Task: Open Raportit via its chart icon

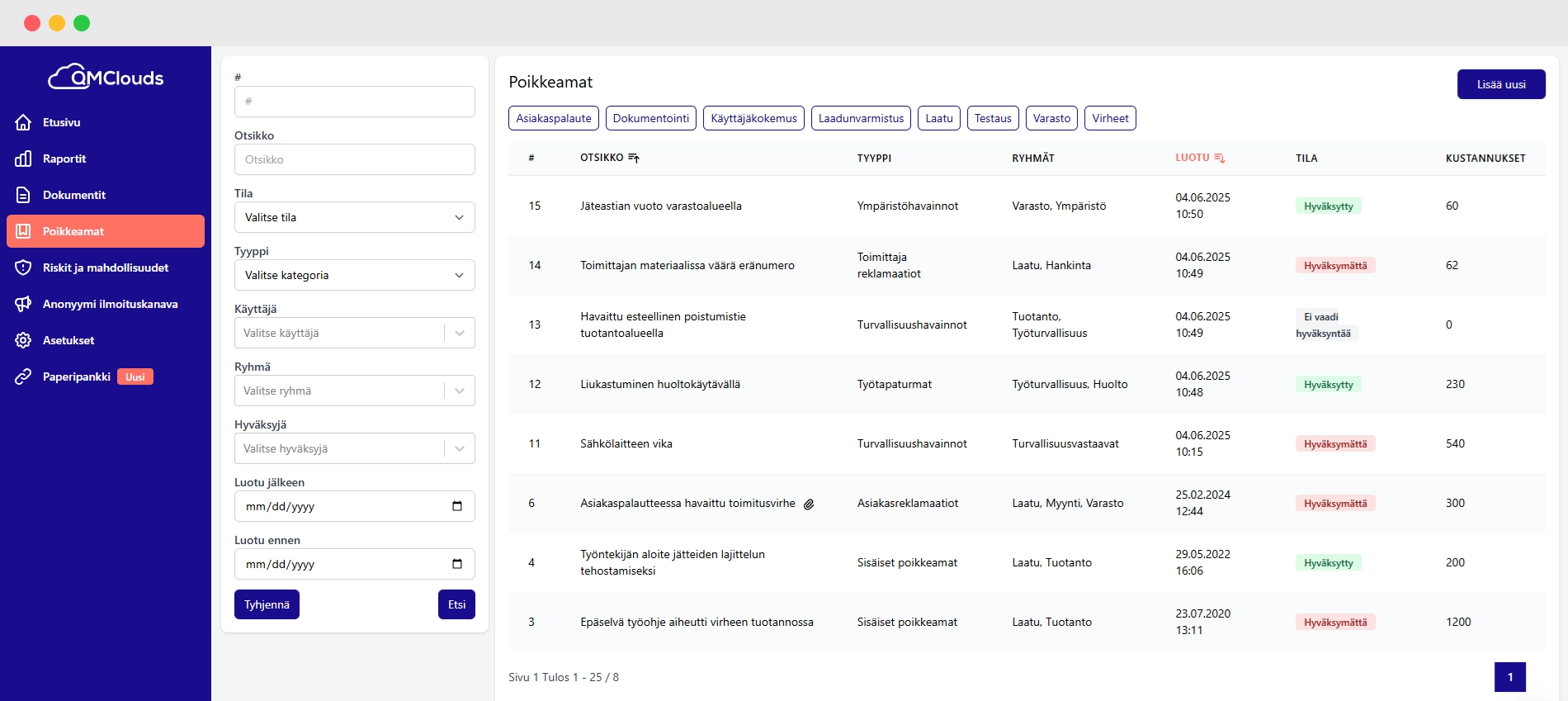Action: (23, 159)
